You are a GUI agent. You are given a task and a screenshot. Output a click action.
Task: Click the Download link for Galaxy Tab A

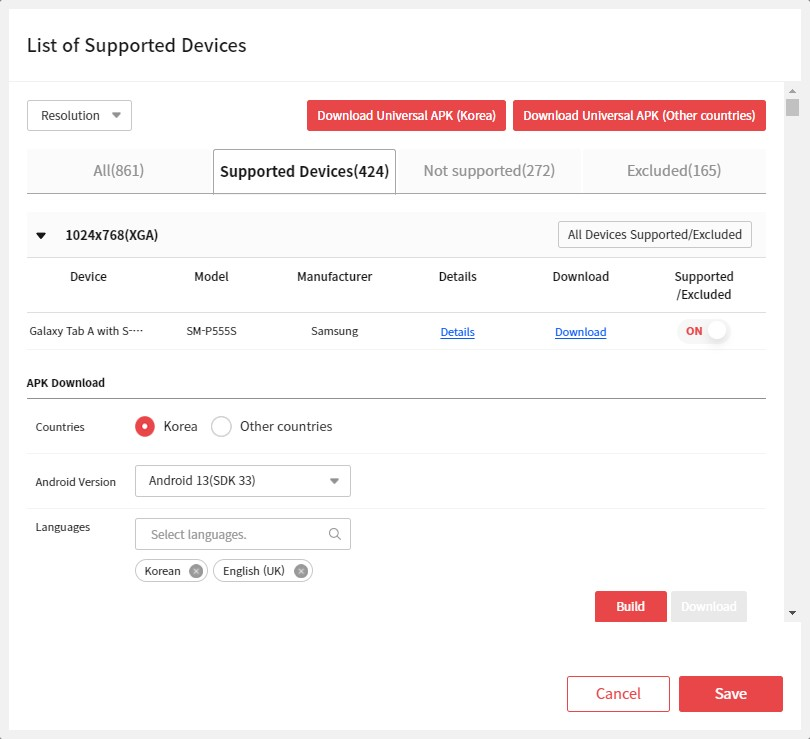point(580,332)
